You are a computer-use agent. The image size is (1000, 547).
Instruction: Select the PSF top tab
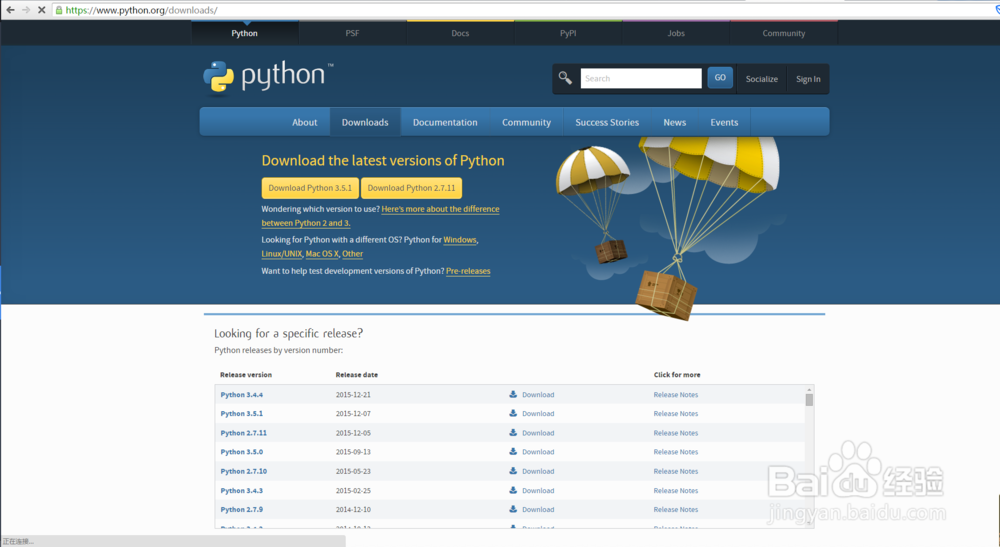pos(353,33)
